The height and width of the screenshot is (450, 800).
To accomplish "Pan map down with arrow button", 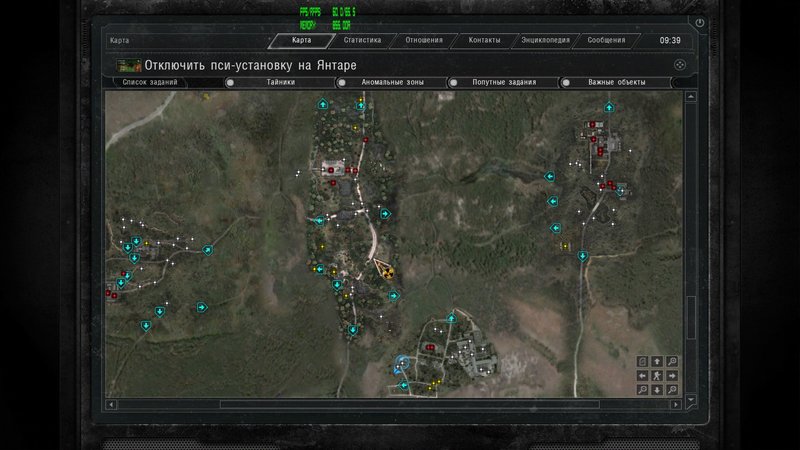I will coord(657,389).
